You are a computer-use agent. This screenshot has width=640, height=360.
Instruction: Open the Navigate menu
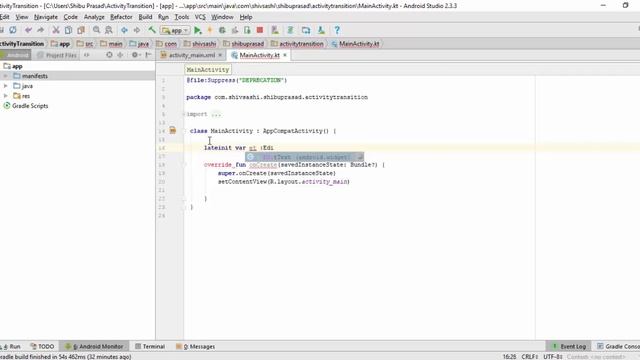(x=46, y=17)
